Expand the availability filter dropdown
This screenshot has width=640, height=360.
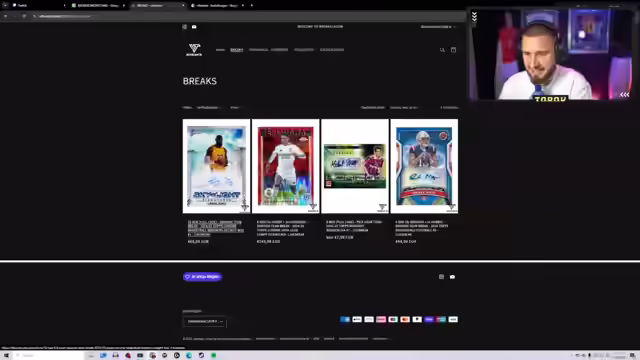(x=209, y=108)
